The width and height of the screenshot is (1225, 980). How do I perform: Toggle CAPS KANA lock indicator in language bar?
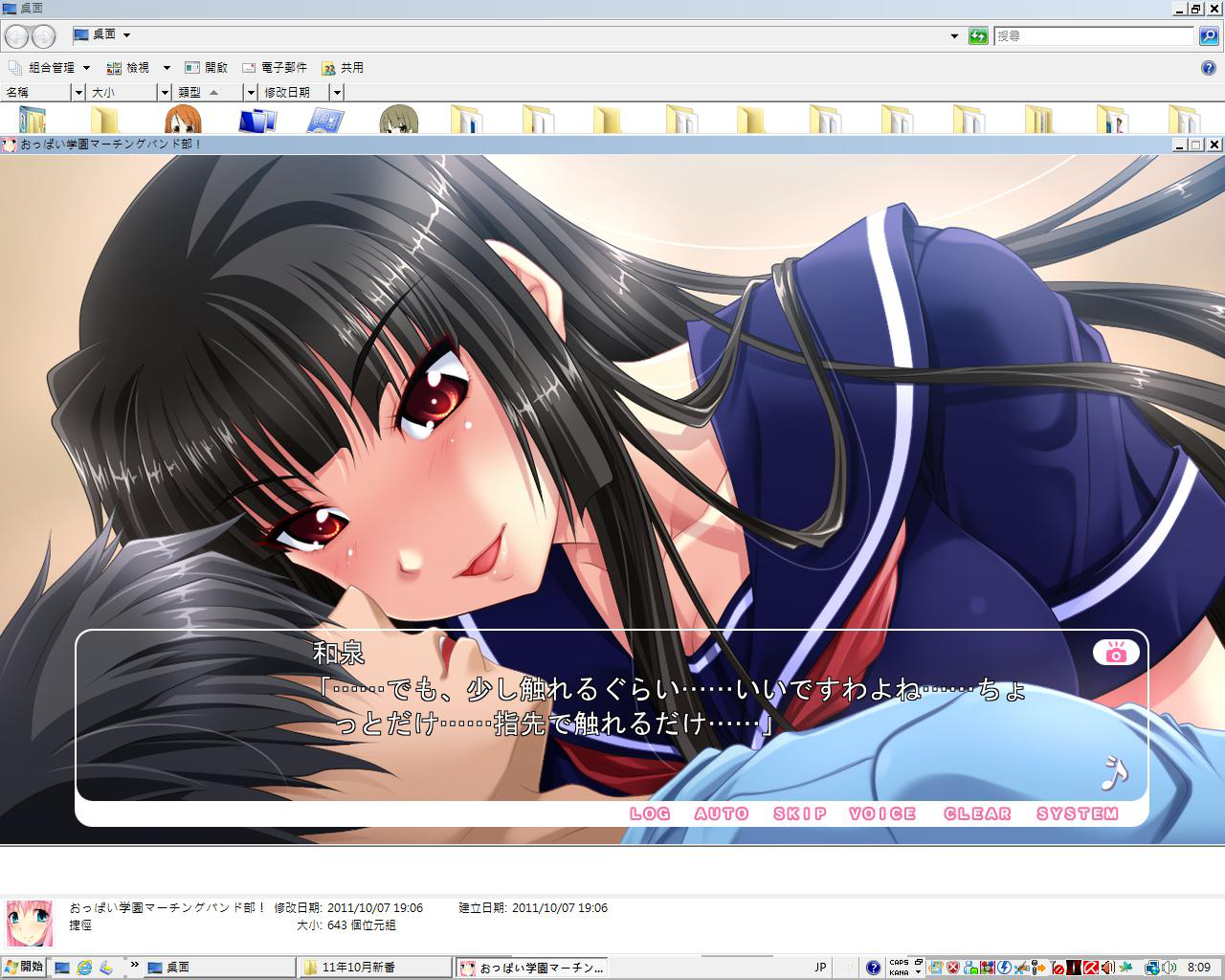[x=899, y=968]
